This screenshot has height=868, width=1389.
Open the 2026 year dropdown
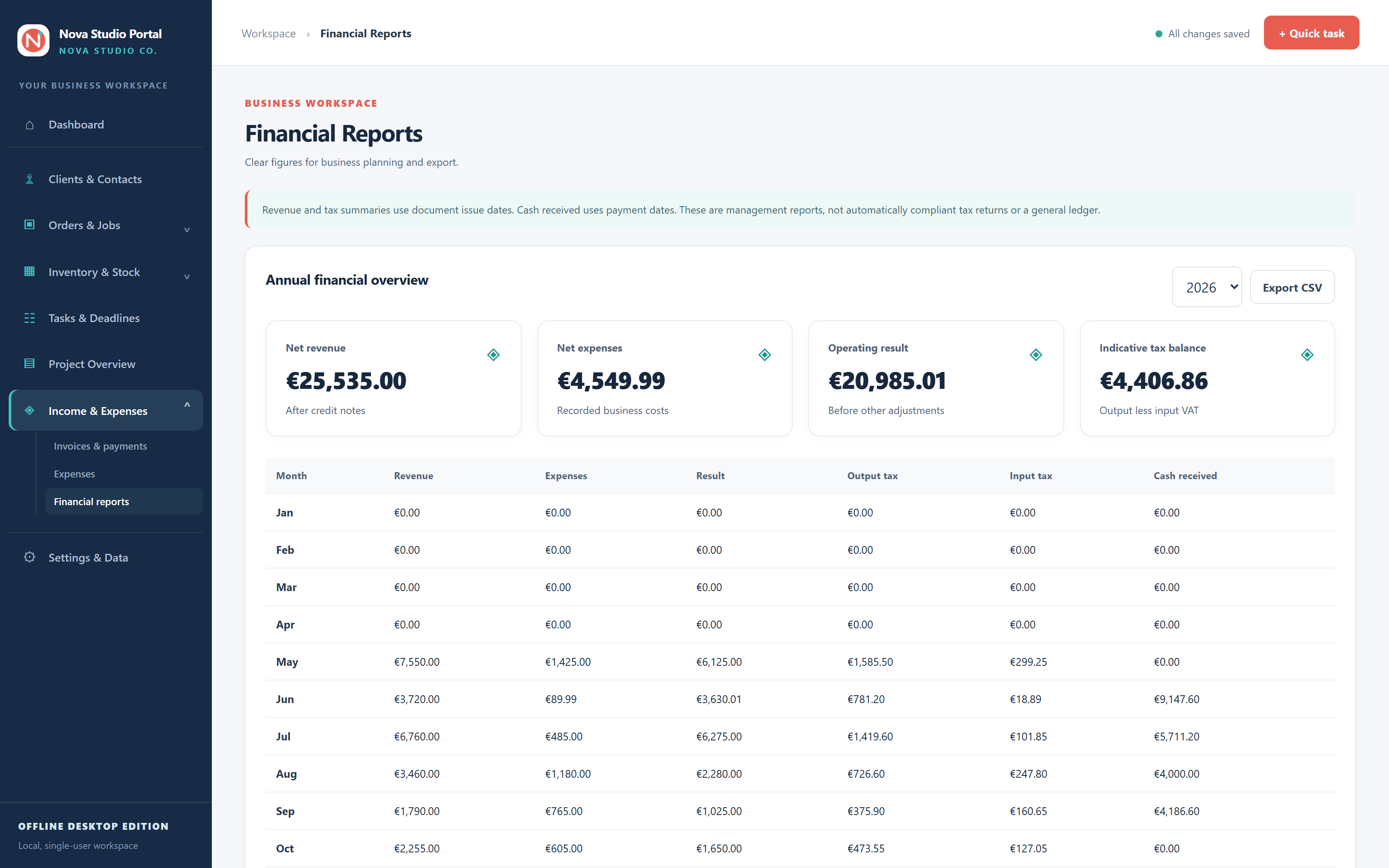click(1207, 287)
